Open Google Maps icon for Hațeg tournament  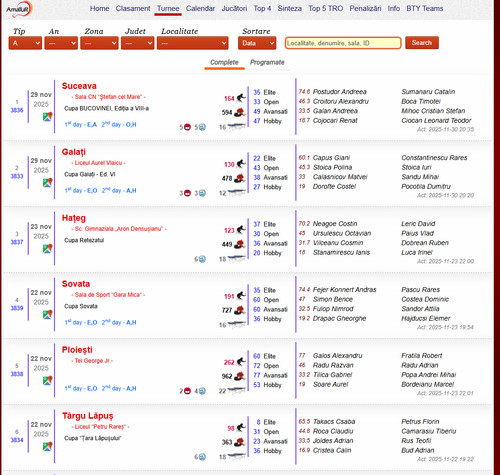pos(47,249)
